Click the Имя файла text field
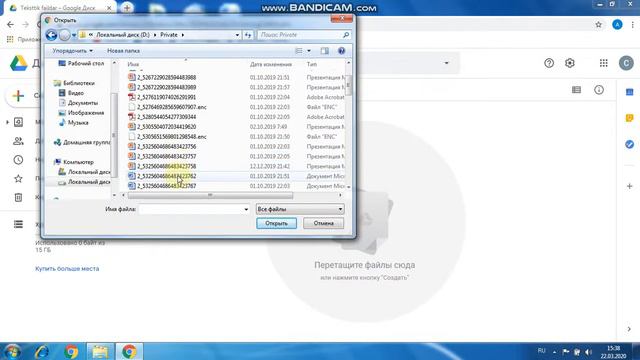Viewport: 640px width, 360px height. coord(191,209)
